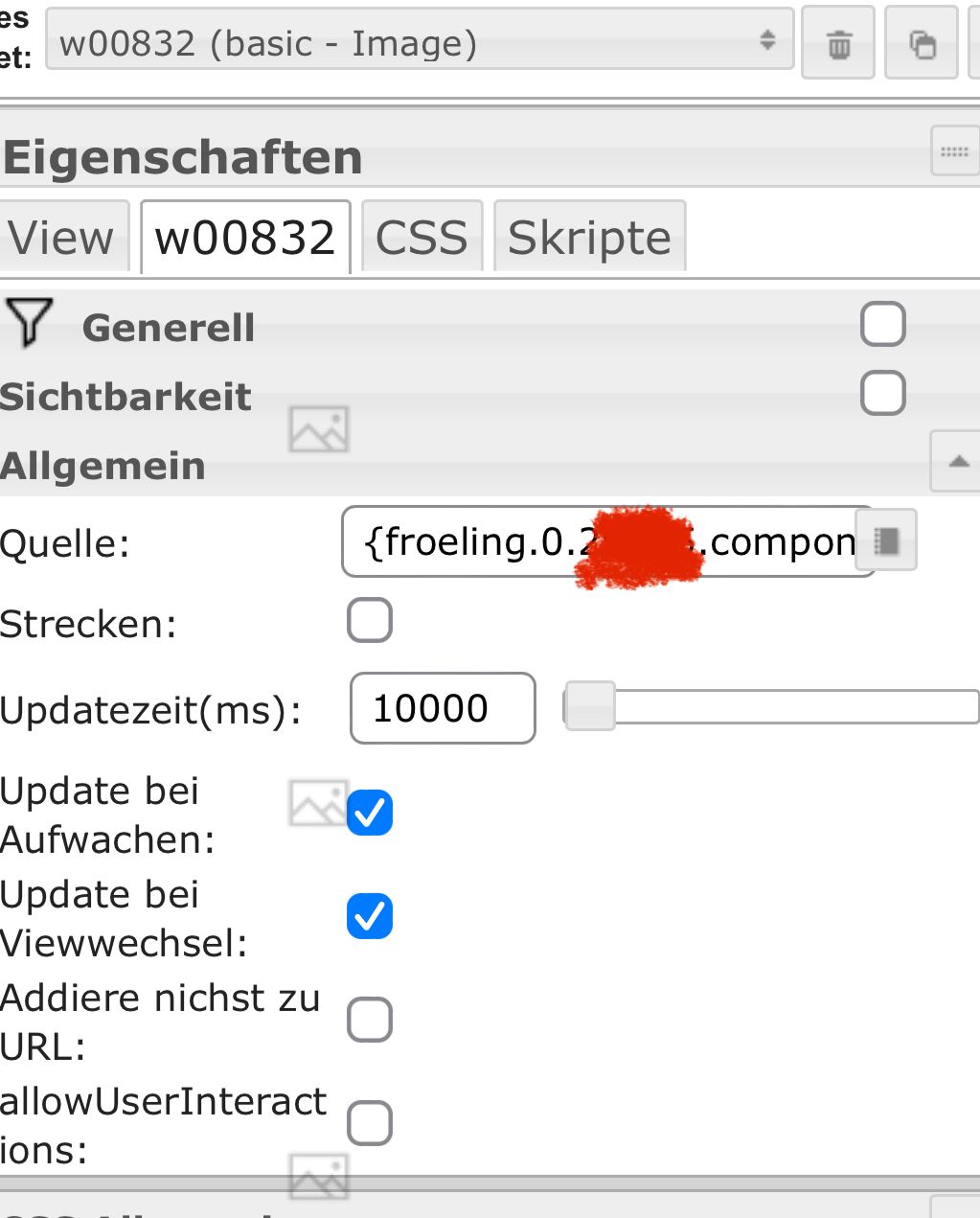Image resolution: width=980 pixels, height=1218 pixels.
Task: Collapse the Allgemein section
Action: click(957, 462)
